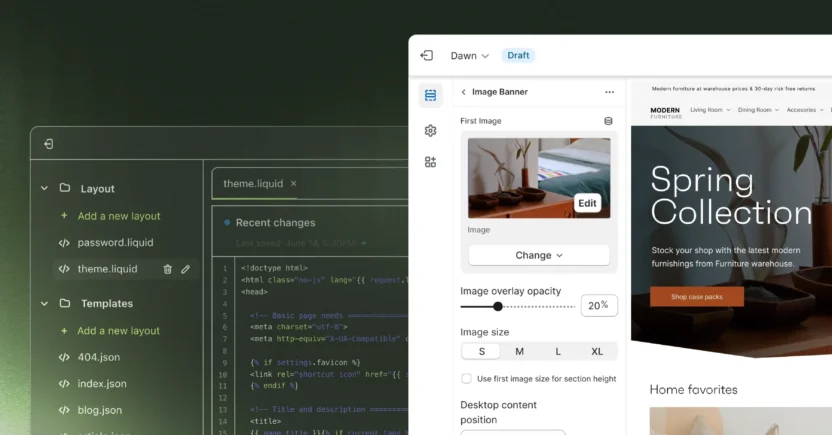Enable Use first image size for section height

[x=466, y=379]
